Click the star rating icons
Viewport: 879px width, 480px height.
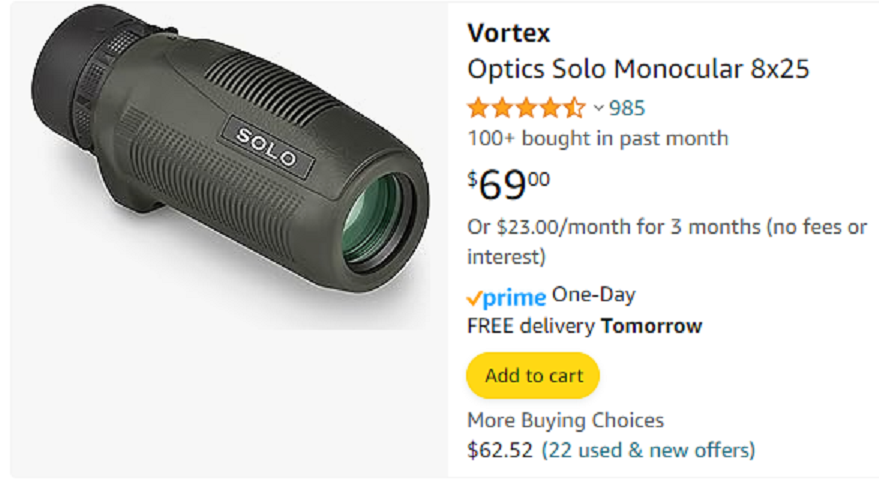tap(526, 108)
